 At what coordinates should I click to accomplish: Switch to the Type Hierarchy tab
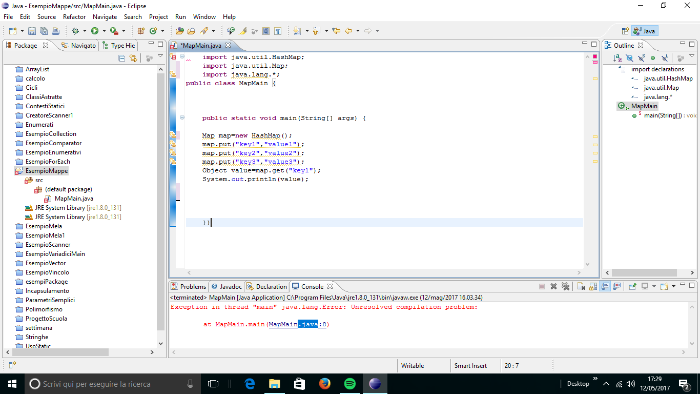(x=119, y=46)
